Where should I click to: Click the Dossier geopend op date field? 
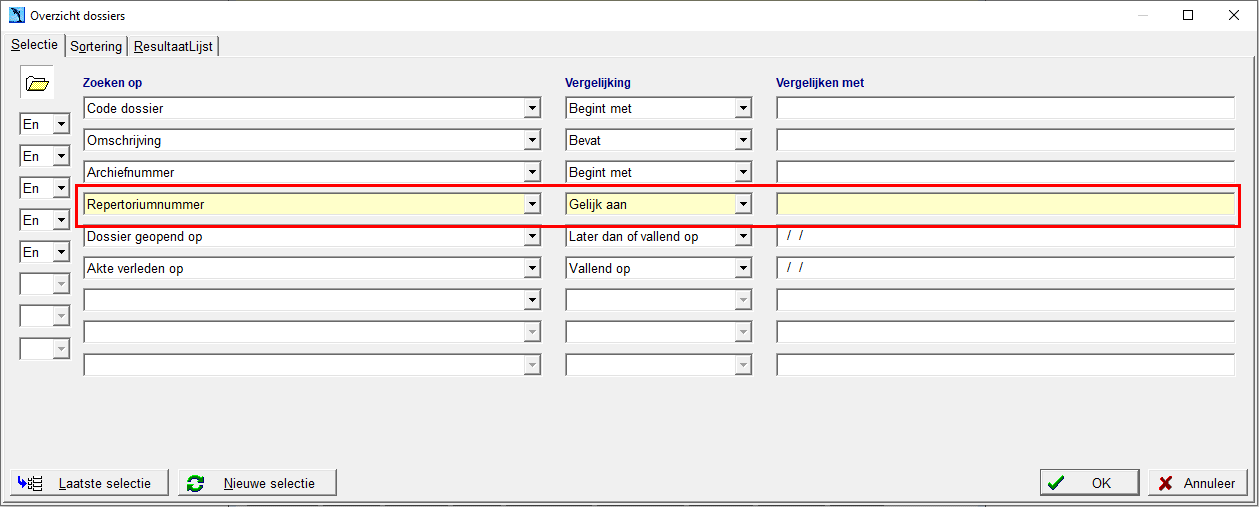[x=1005, y=236]
